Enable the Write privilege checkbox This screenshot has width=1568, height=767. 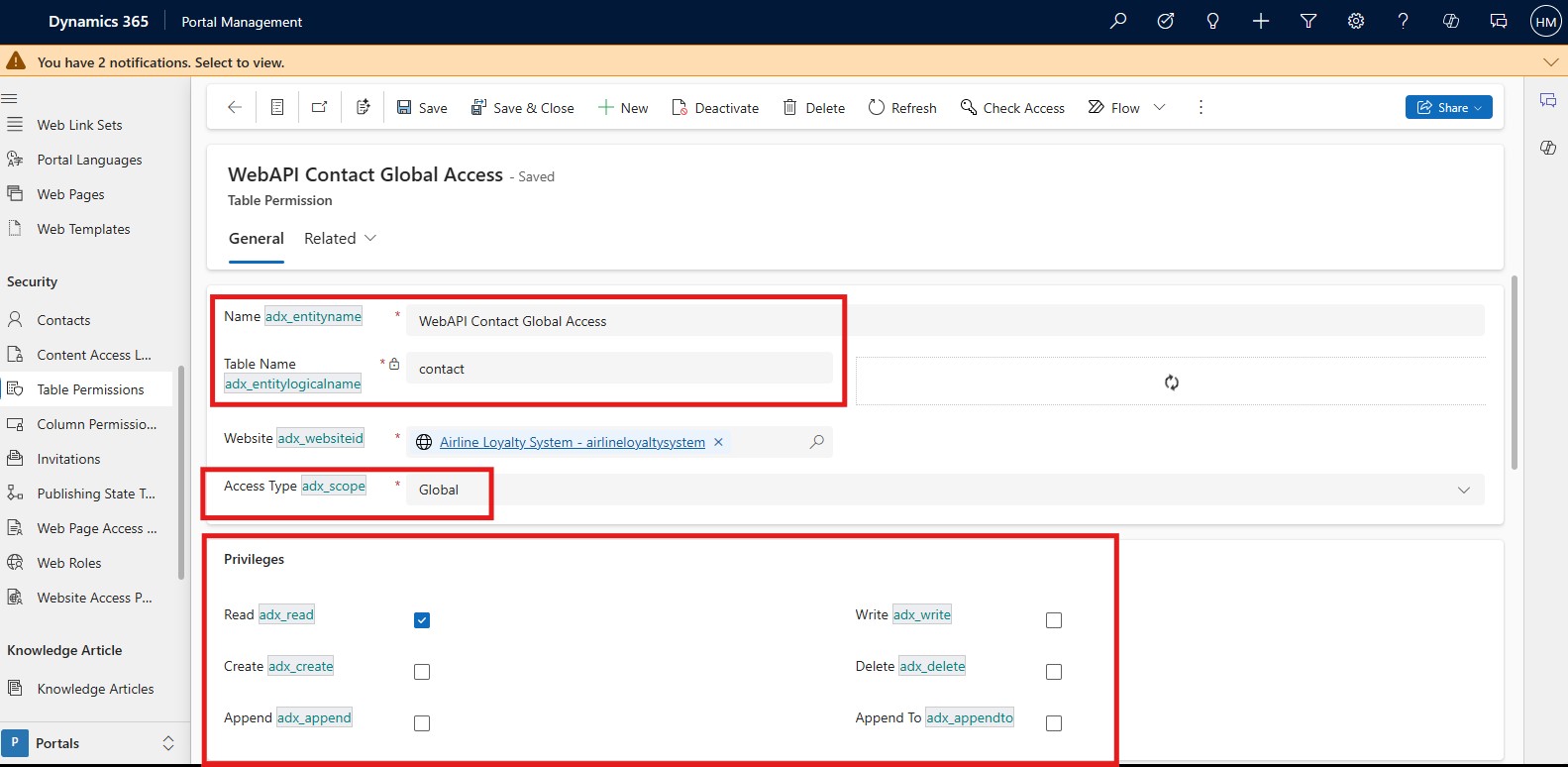[x=1054, y=620]
